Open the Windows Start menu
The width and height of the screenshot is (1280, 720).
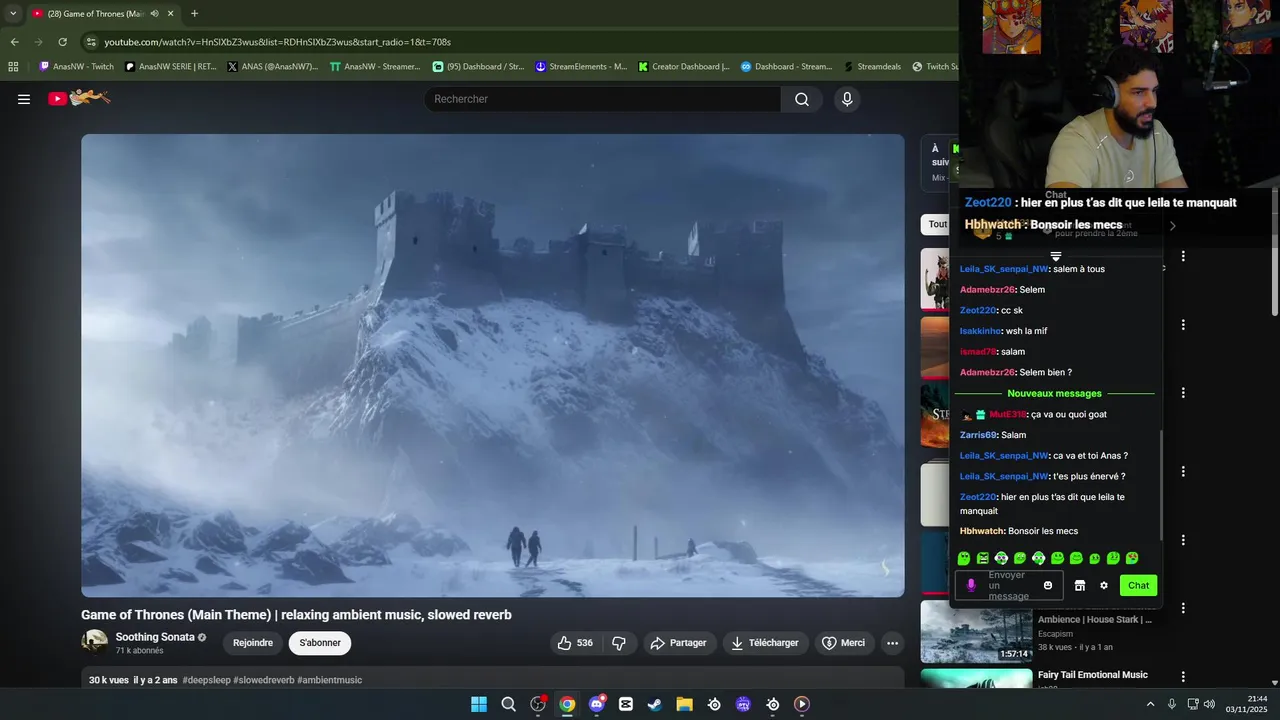coord(479,704)
